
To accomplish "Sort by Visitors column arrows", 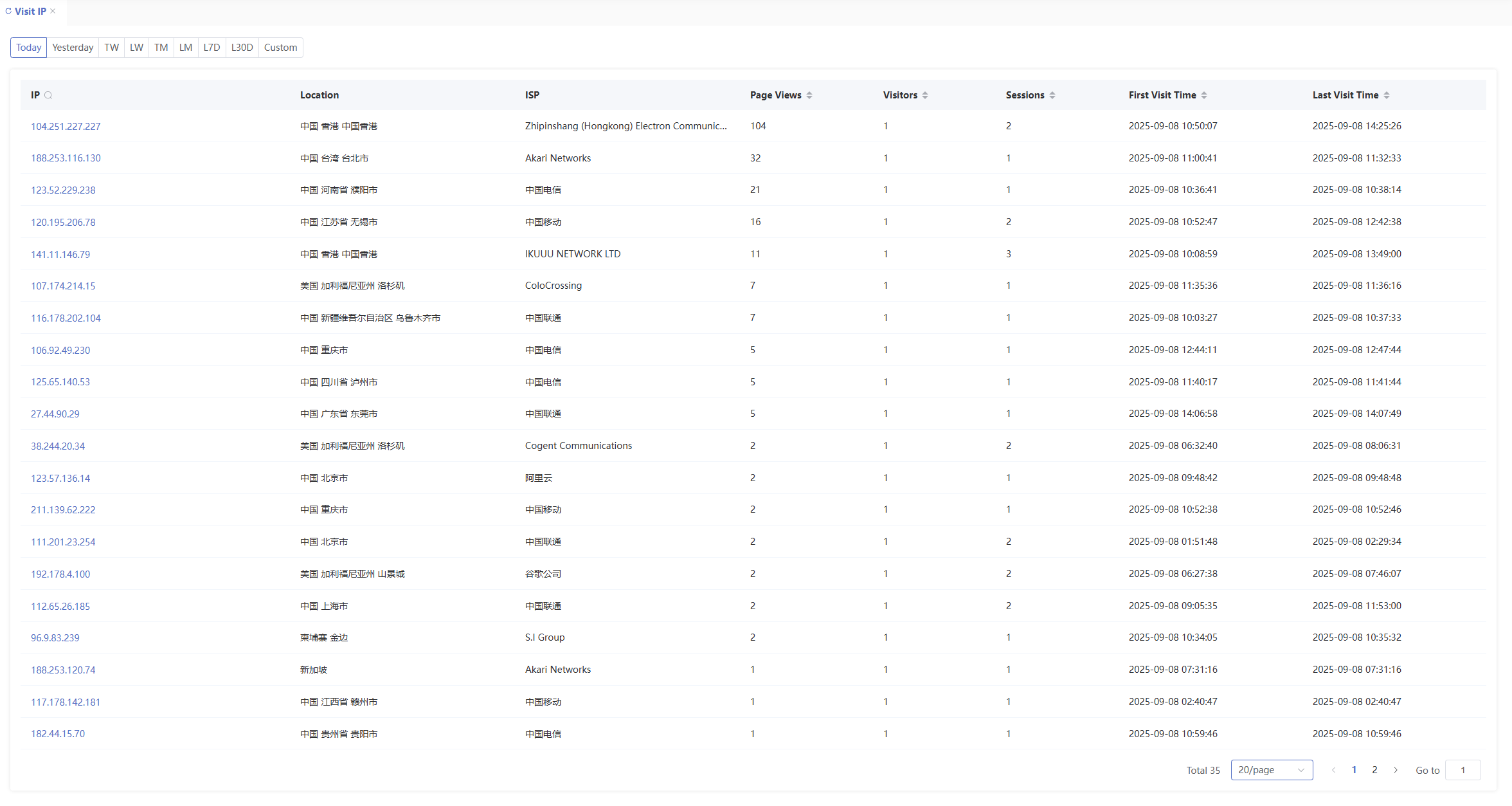I will click(925, 95).
